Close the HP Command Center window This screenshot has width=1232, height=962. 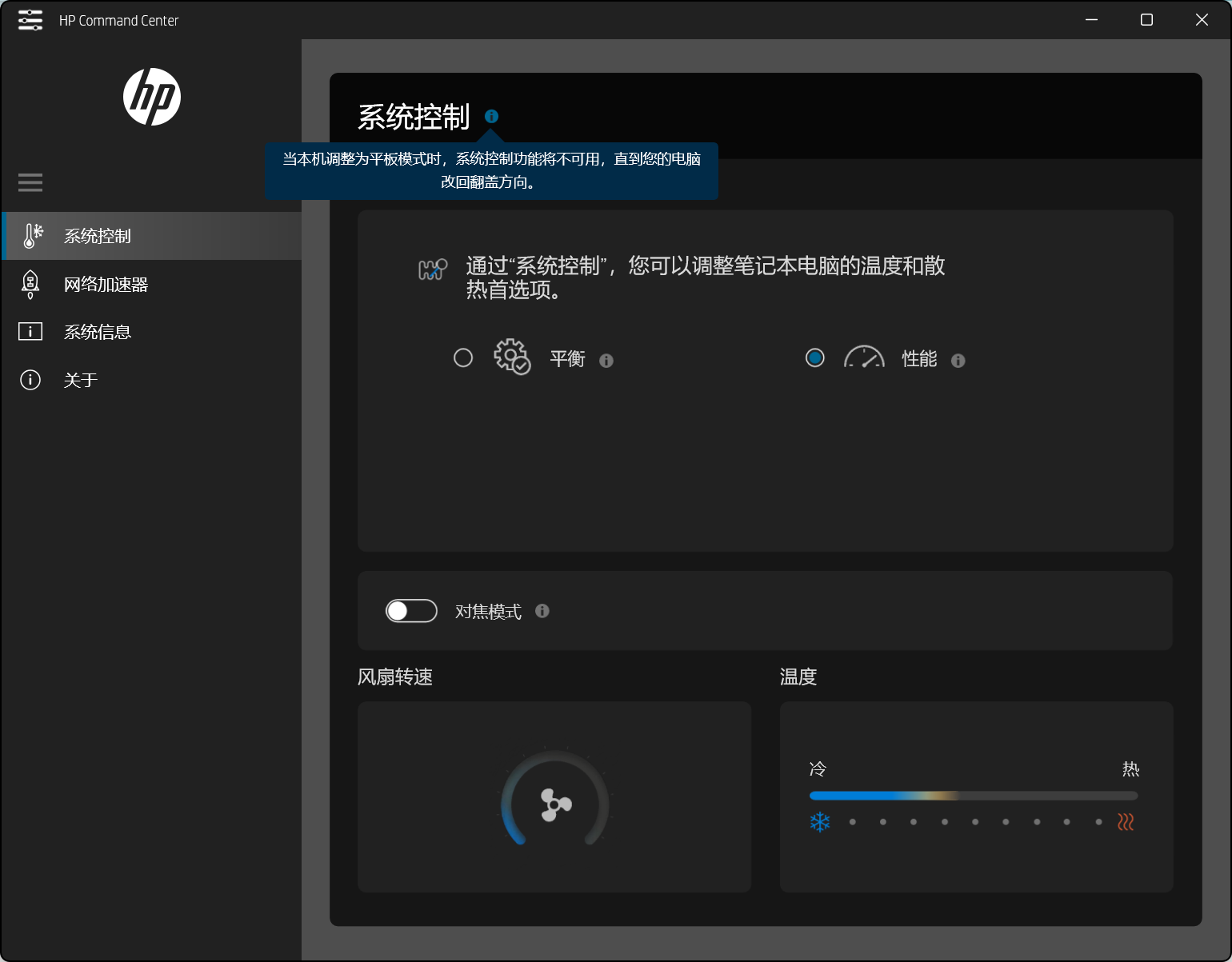coord(1202,20)
